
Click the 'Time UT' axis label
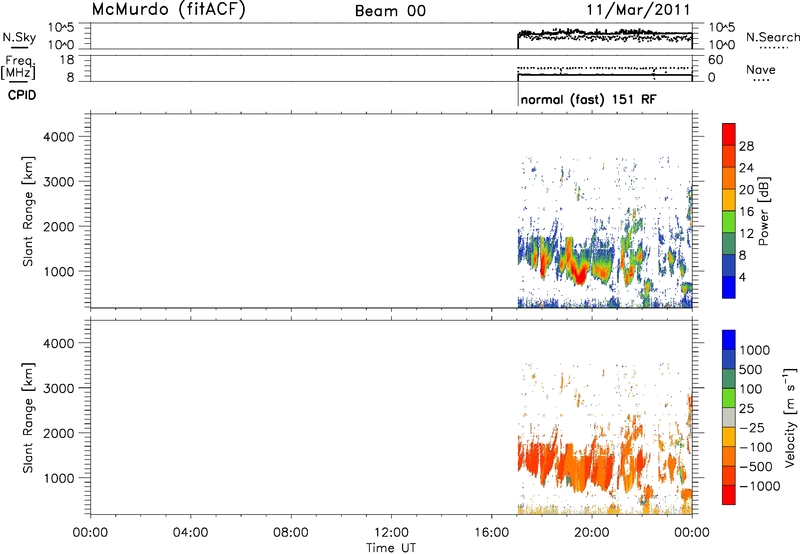[391, 548]
